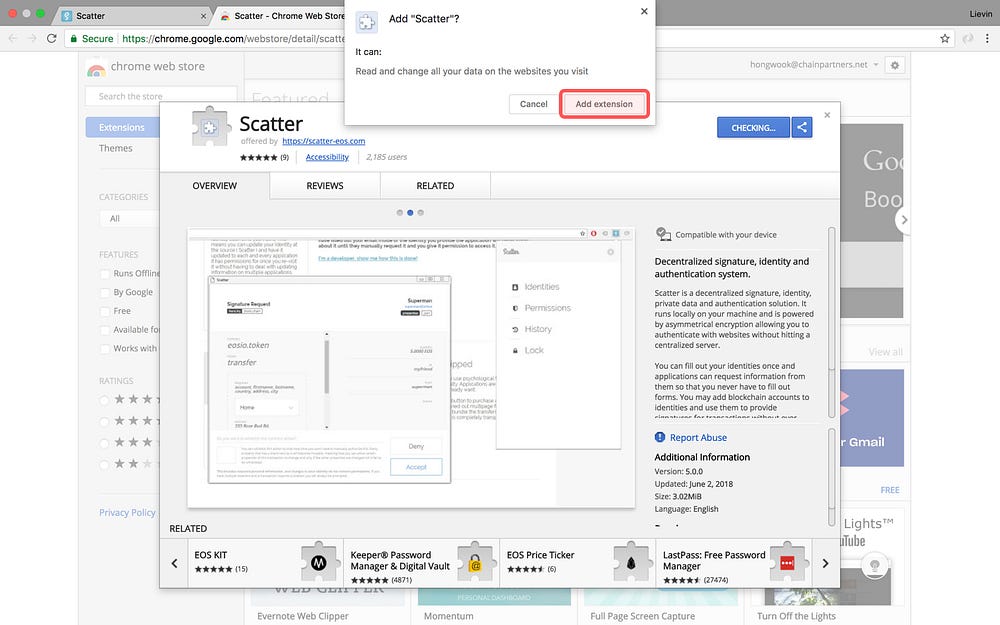This screenshot has width=1000, height=625.
Task: Open the RELATED tab
Action: tap(435, 186)
